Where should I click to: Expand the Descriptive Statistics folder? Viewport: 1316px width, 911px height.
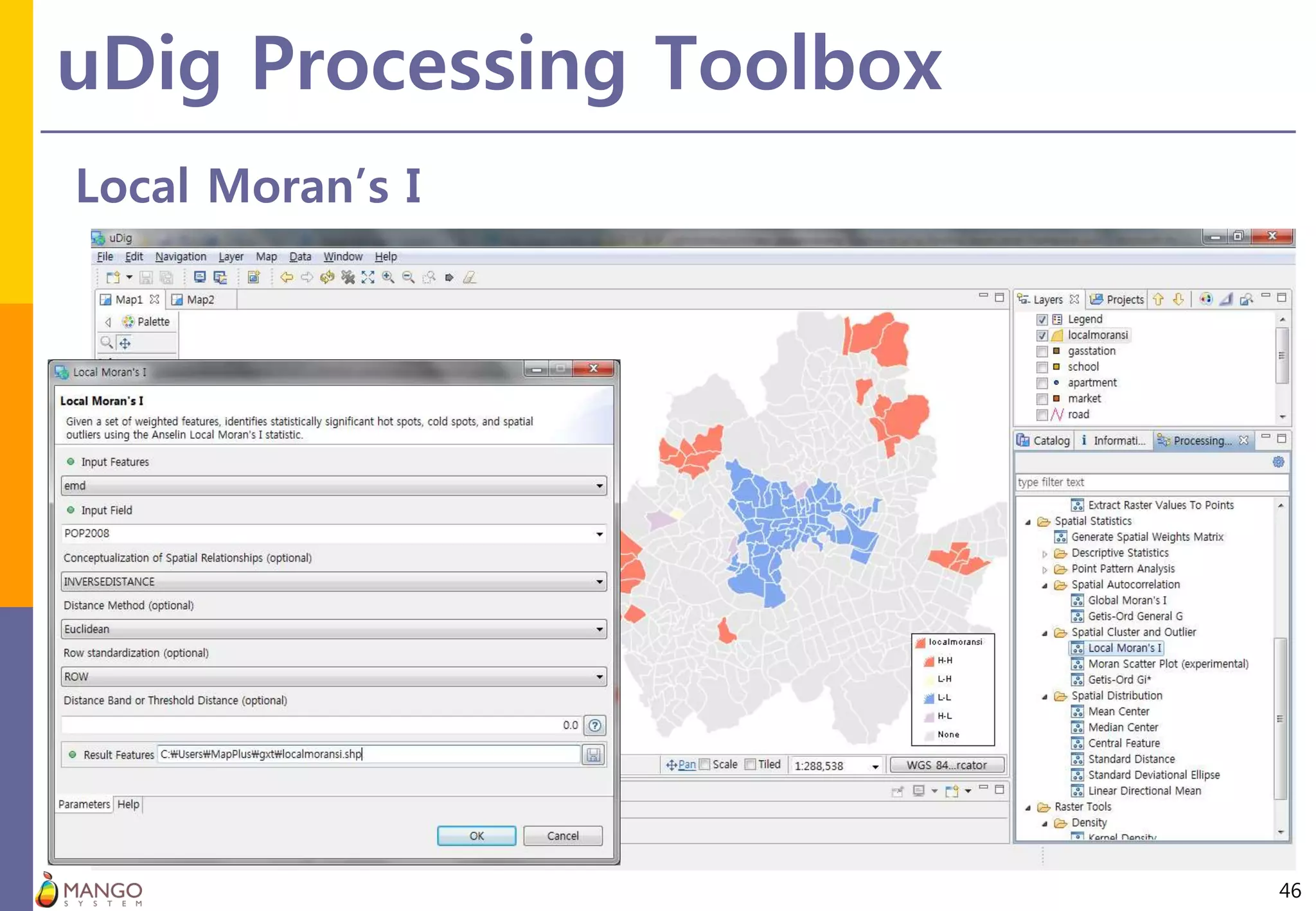pyautogui.click(x=1045, y=553)
